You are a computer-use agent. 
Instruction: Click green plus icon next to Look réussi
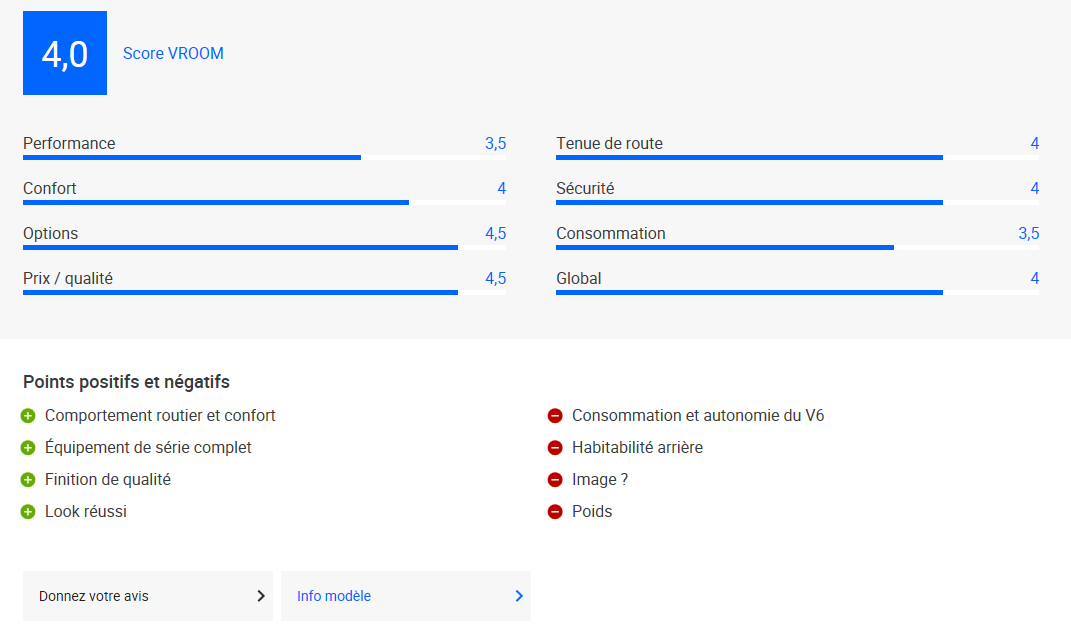[28, 512]
